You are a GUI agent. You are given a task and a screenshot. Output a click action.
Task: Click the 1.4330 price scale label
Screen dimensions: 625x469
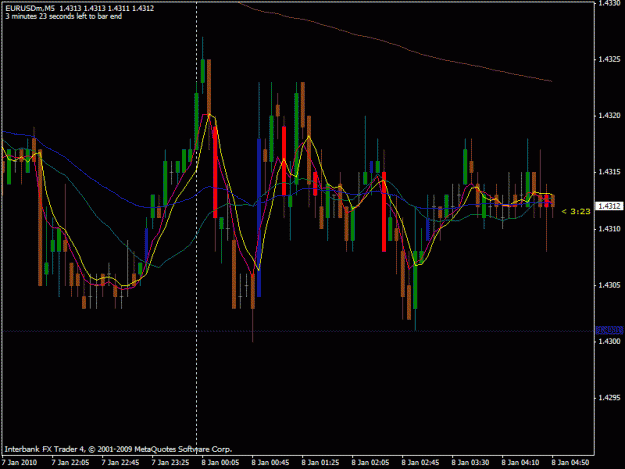609,3
